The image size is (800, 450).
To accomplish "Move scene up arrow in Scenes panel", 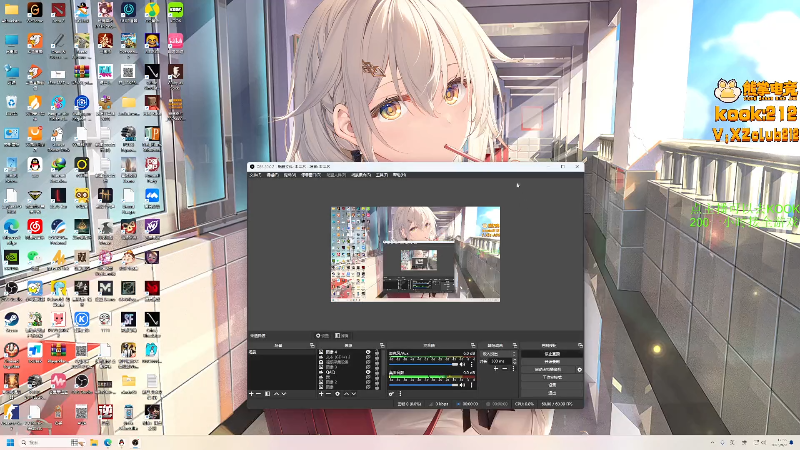I will [x=277, y=394].
